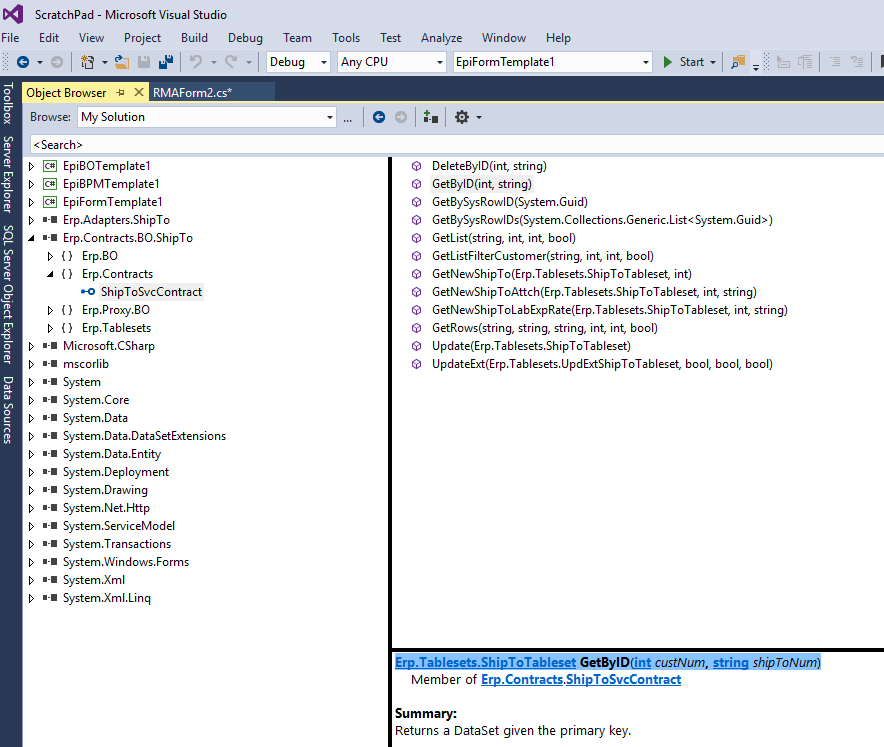Click the System.Xml assembly icon

pos(50,580)
